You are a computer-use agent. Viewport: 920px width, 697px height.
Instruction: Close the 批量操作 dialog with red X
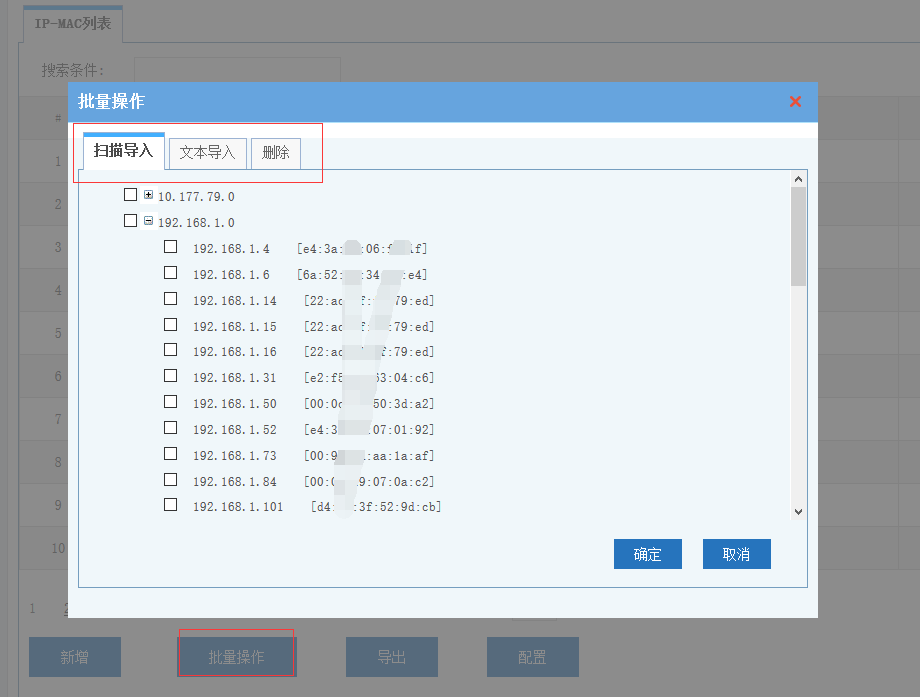pyautogui.click(x=795, y=101)
